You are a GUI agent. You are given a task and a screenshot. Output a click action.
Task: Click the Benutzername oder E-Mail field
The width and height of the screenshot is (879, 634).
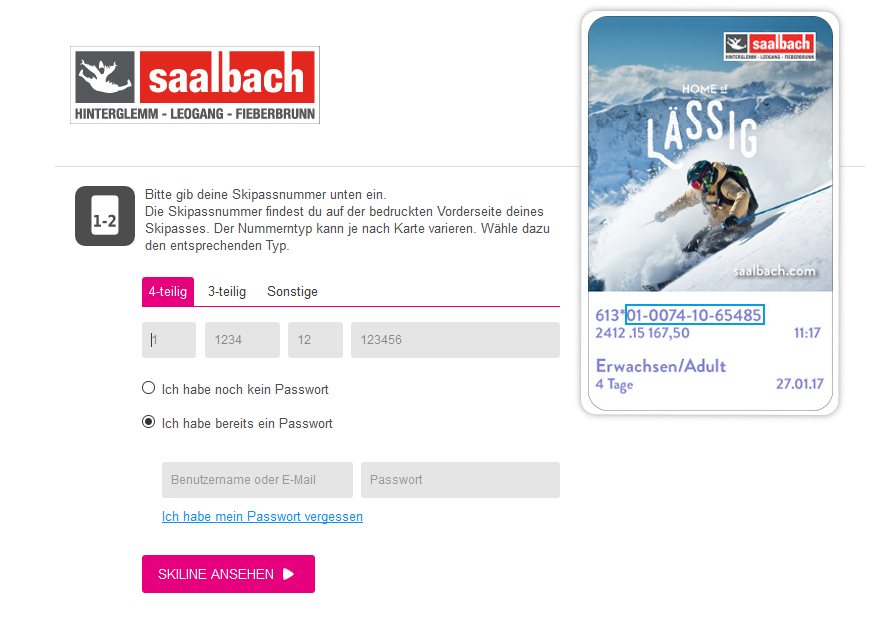(x=257, y=480)
